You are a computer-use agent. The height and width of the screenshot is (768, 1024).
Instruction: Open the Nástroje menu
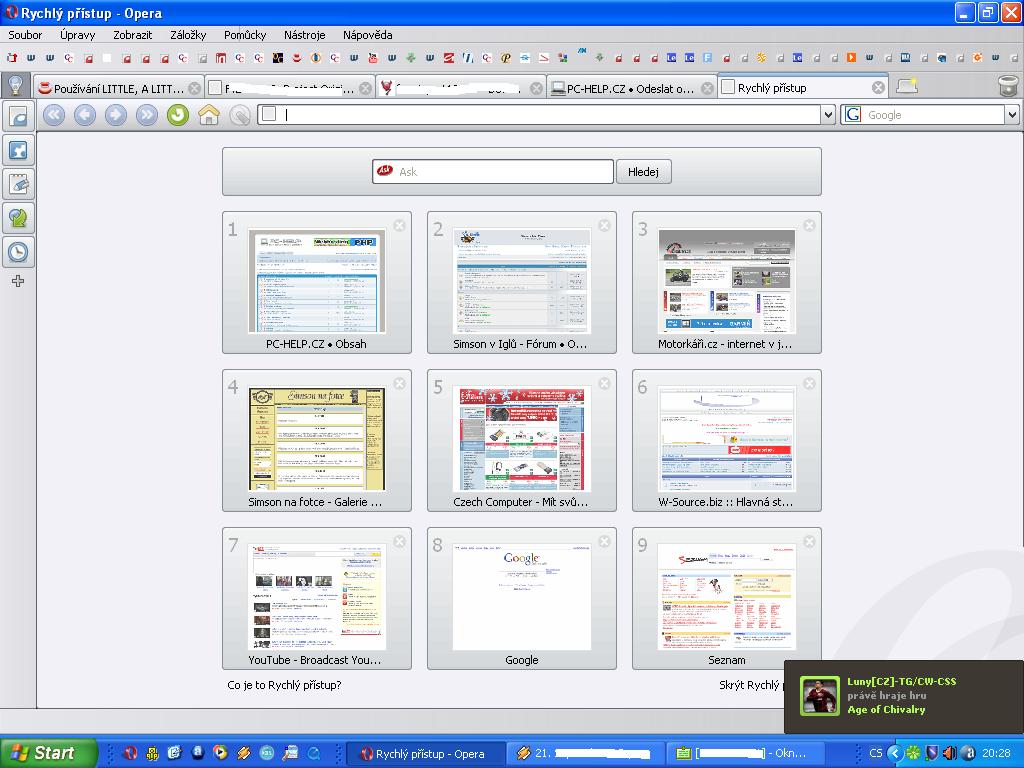(304, 35)
